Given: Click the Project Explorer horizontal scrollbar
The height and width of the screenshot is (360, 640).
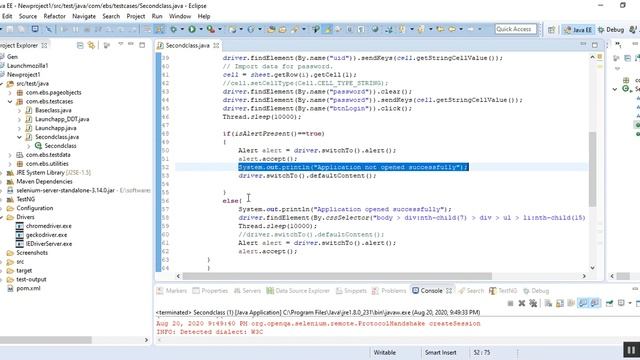Looking at the screenshot, I should (x=46, y=340).
